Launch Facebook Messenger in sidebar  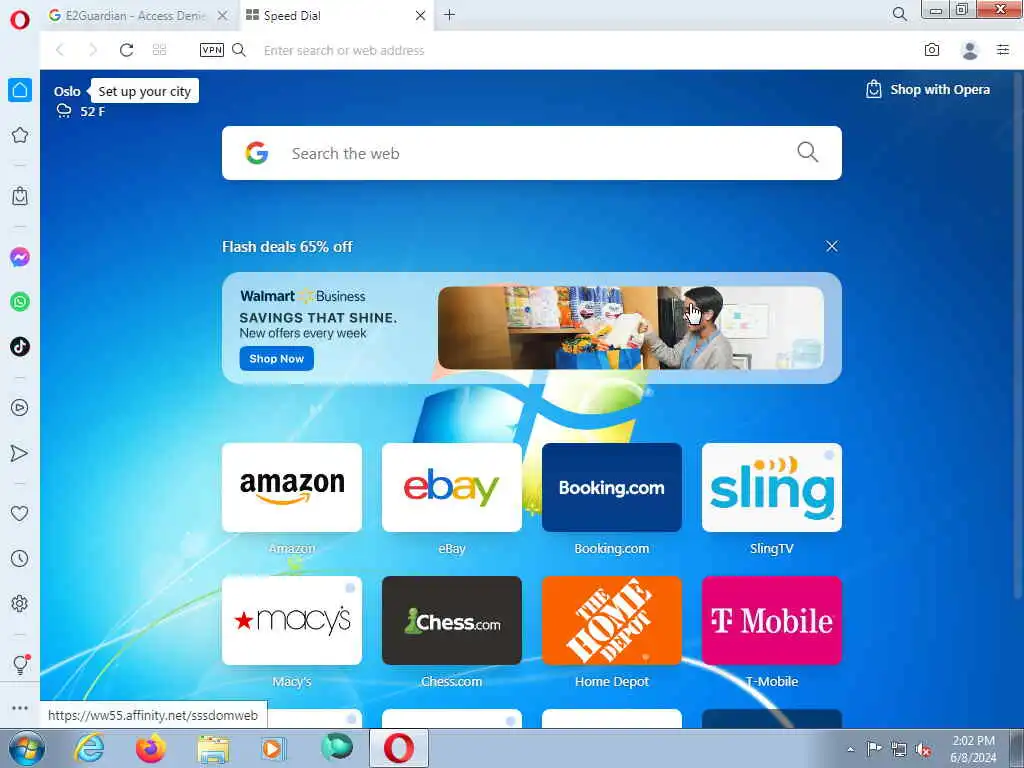tap(20, 257)
